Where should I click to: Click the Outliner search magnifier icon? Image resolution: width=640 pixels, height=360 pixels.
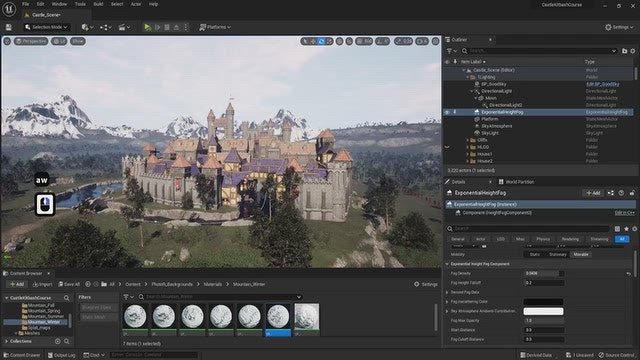point(464,51)
